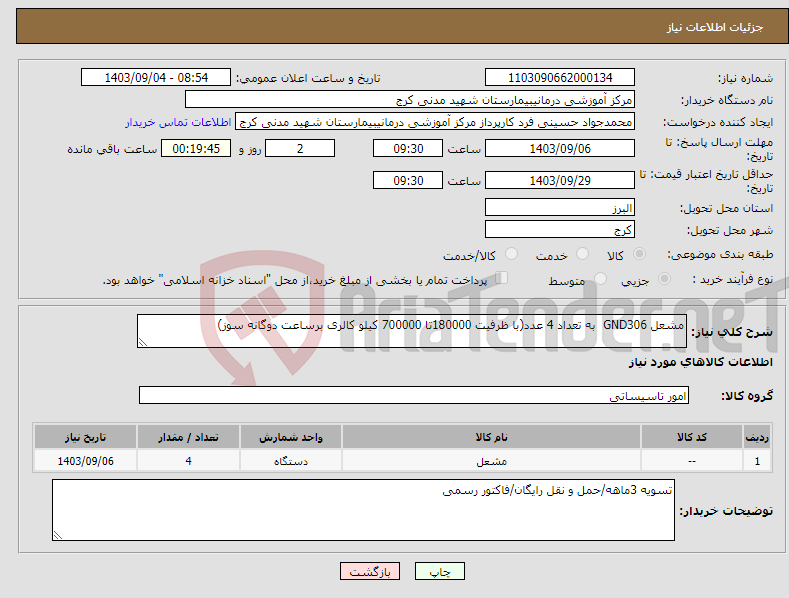Image resolution: width=789 pixels, height=598 pixels.
Task: Click the delivery province field البرز
Action: point(560,207)
